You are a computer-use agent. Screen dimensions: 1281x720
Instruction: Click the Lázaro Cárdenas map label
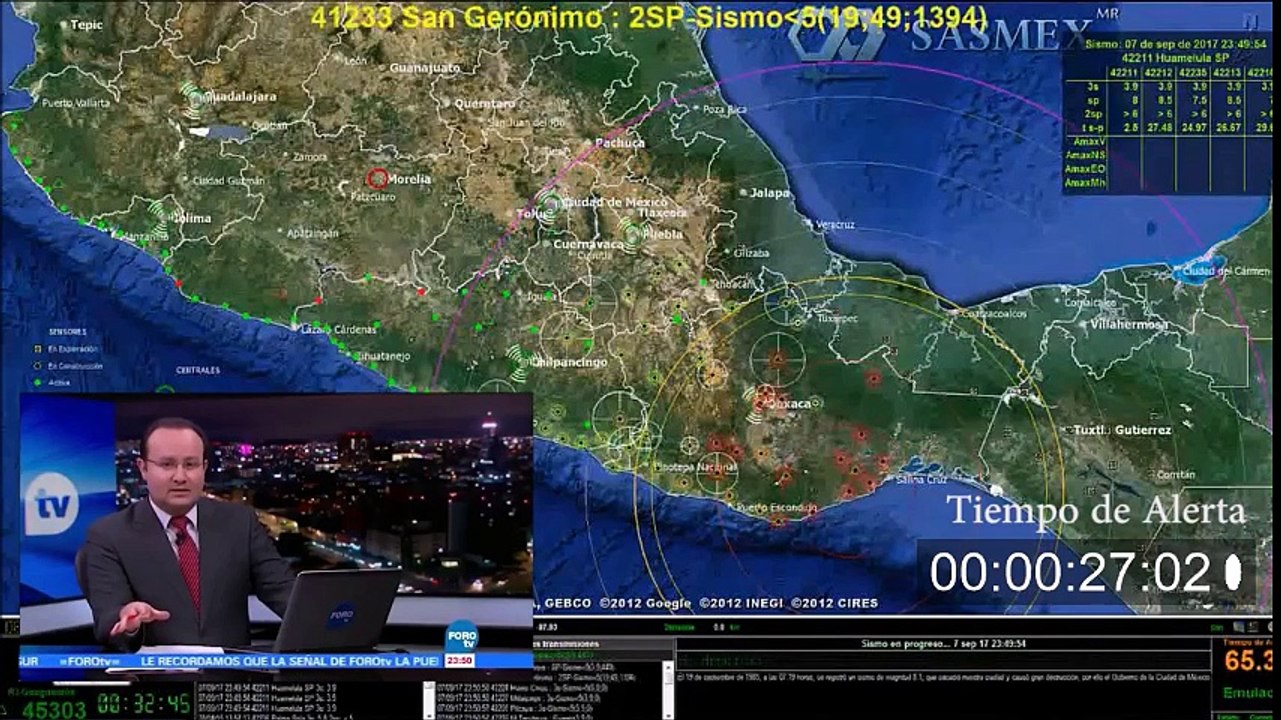(339, 329)
